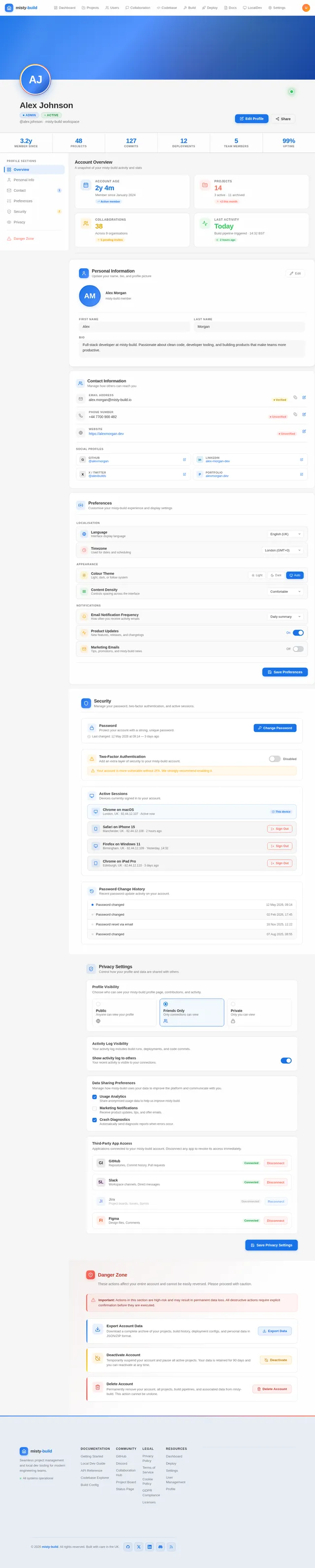315x1568 pixels.
Task: Click Delete Account button
Action: pyautogui.click(x=272, y=1389)
